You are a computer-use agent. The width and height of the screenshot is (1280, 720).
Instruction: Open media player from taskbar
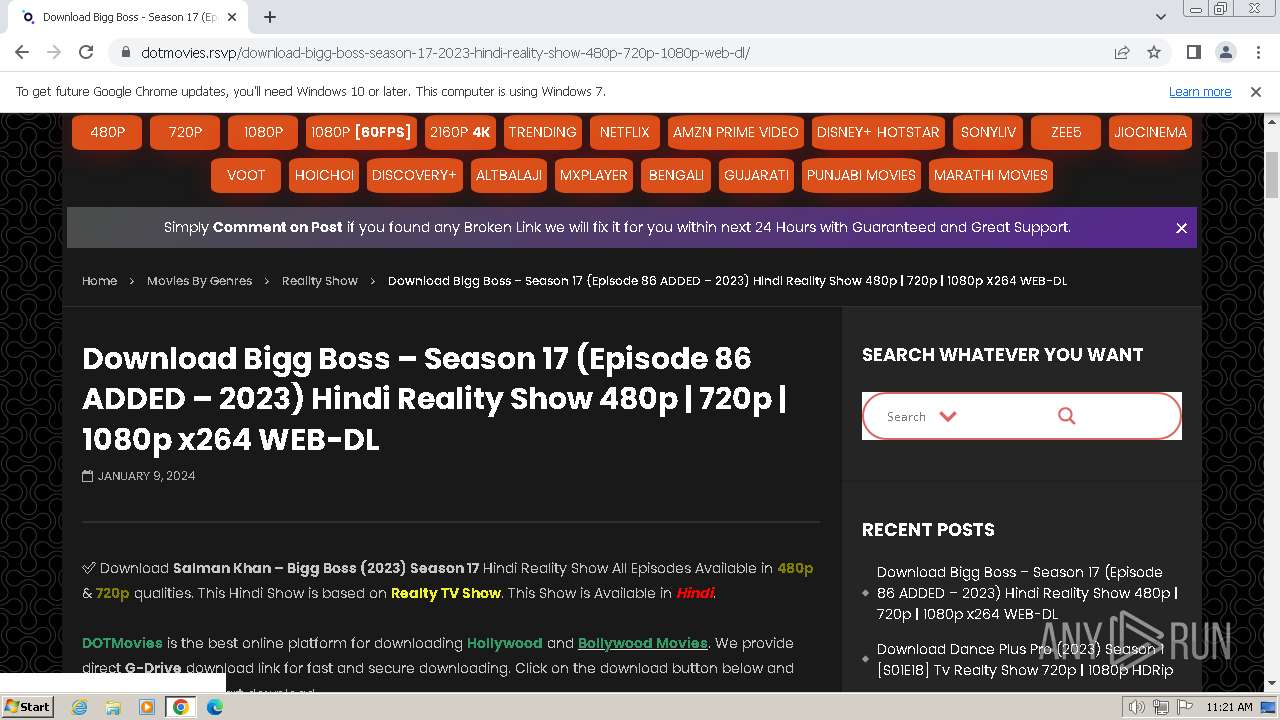click(147, 707)
